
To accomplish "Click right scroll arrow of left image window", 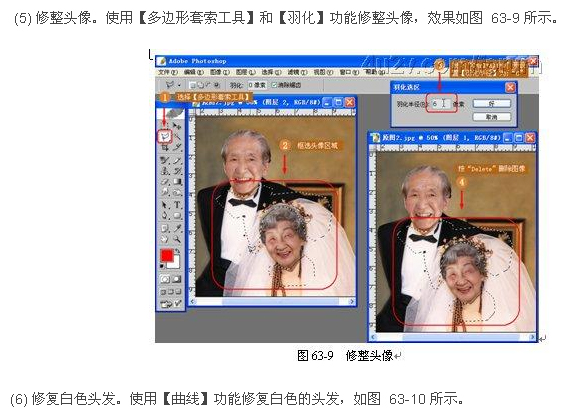I will pyautogui.click(x=351, y=302).
